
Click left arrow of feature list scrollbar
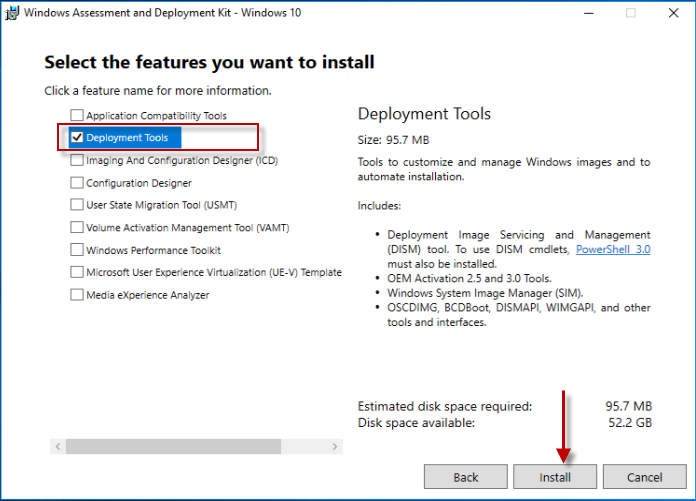58,446
